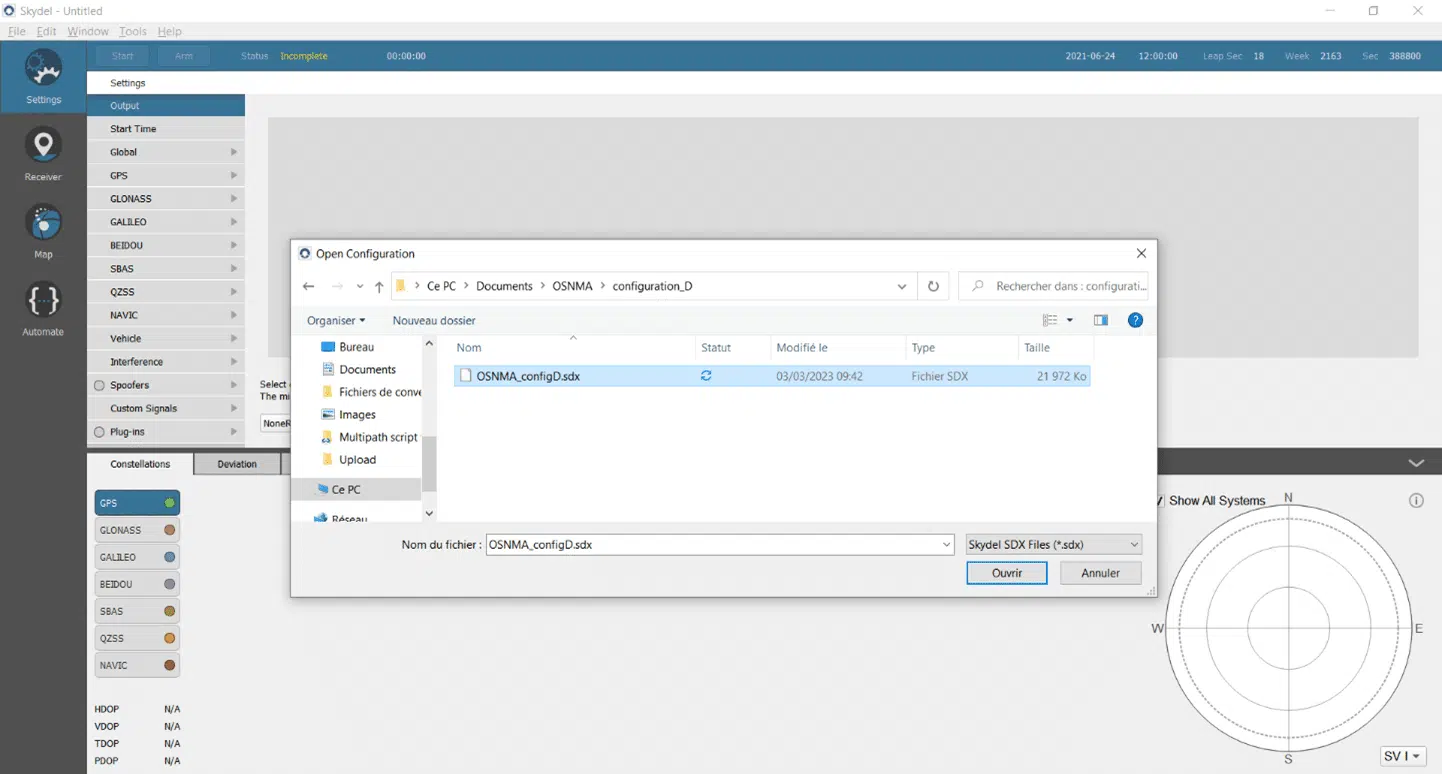
Task: Switch to the Deviation tab
Action: point(237,464)
